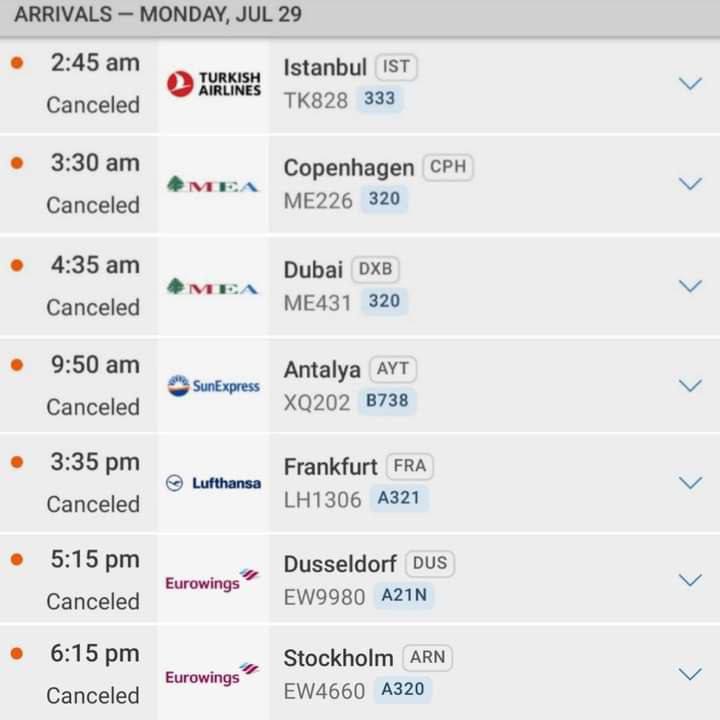Expand the Istanbul TK828 flight details
The image size is (720, 720).
click(x=690, y=84)
